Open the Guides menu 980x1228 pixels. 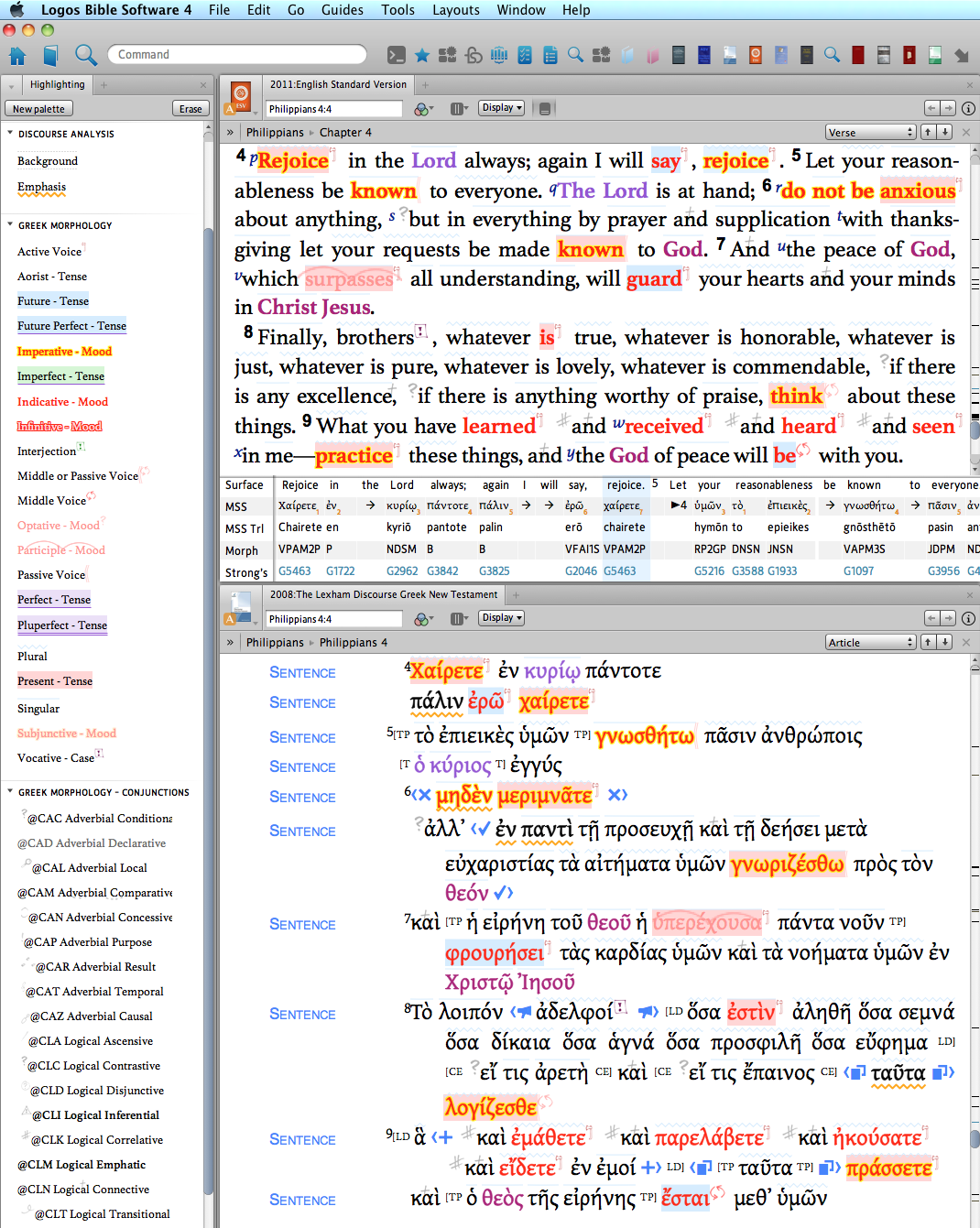342,10
